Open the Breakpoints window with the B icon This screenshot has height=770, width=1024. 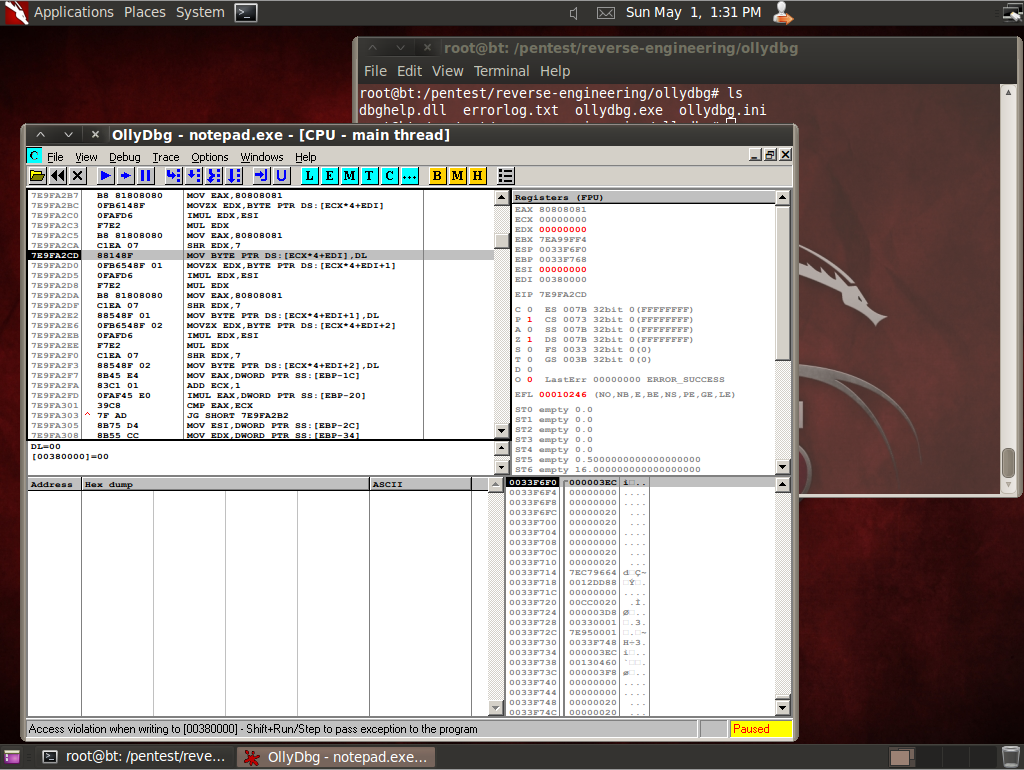(x=436, y=175)
